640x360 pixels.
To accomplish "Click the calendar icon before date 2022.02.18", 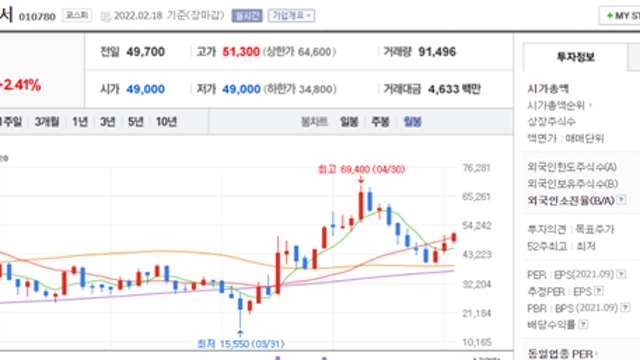I will 106,17.
